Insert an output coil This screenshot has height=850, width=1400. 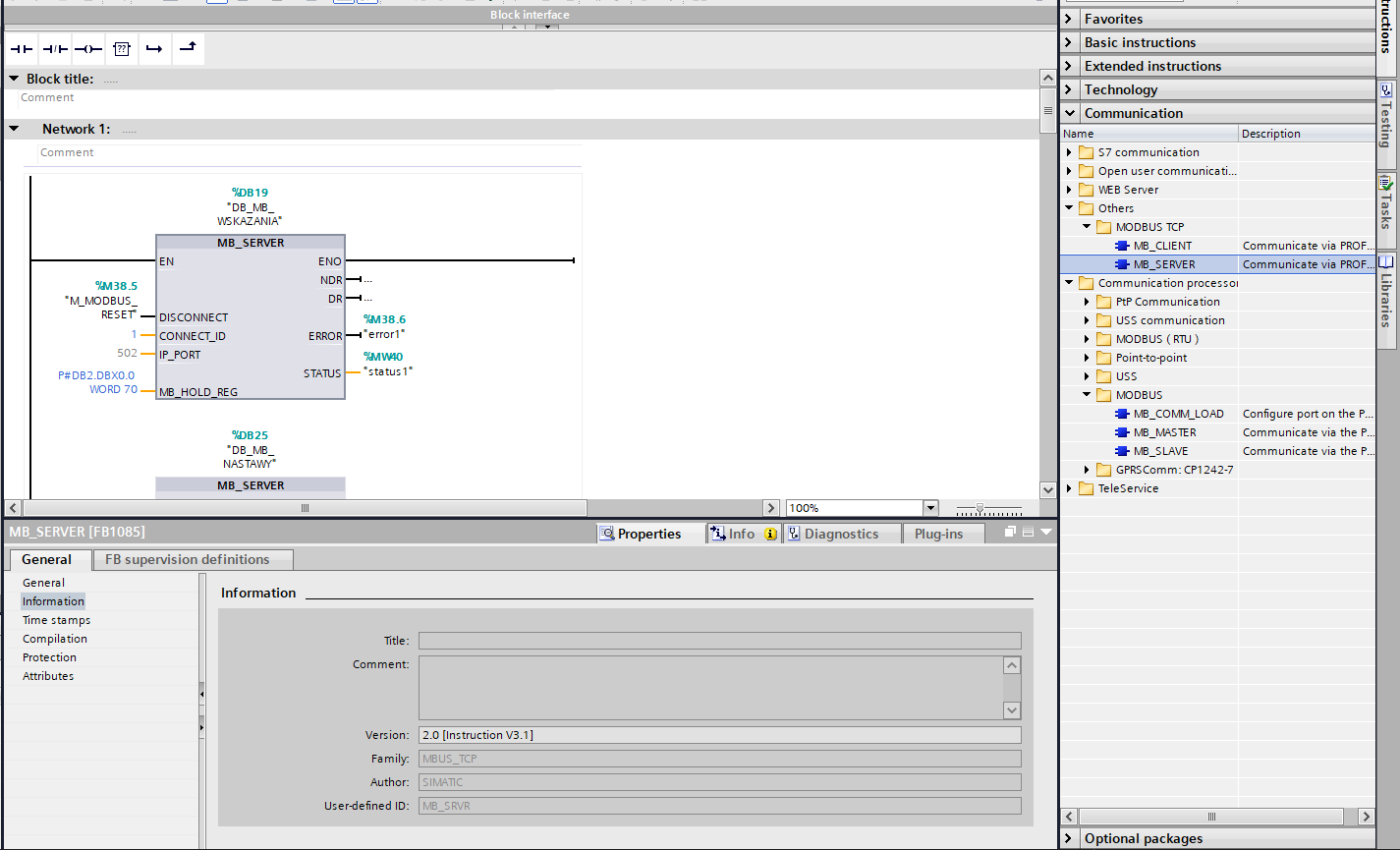tap(86, 48)
